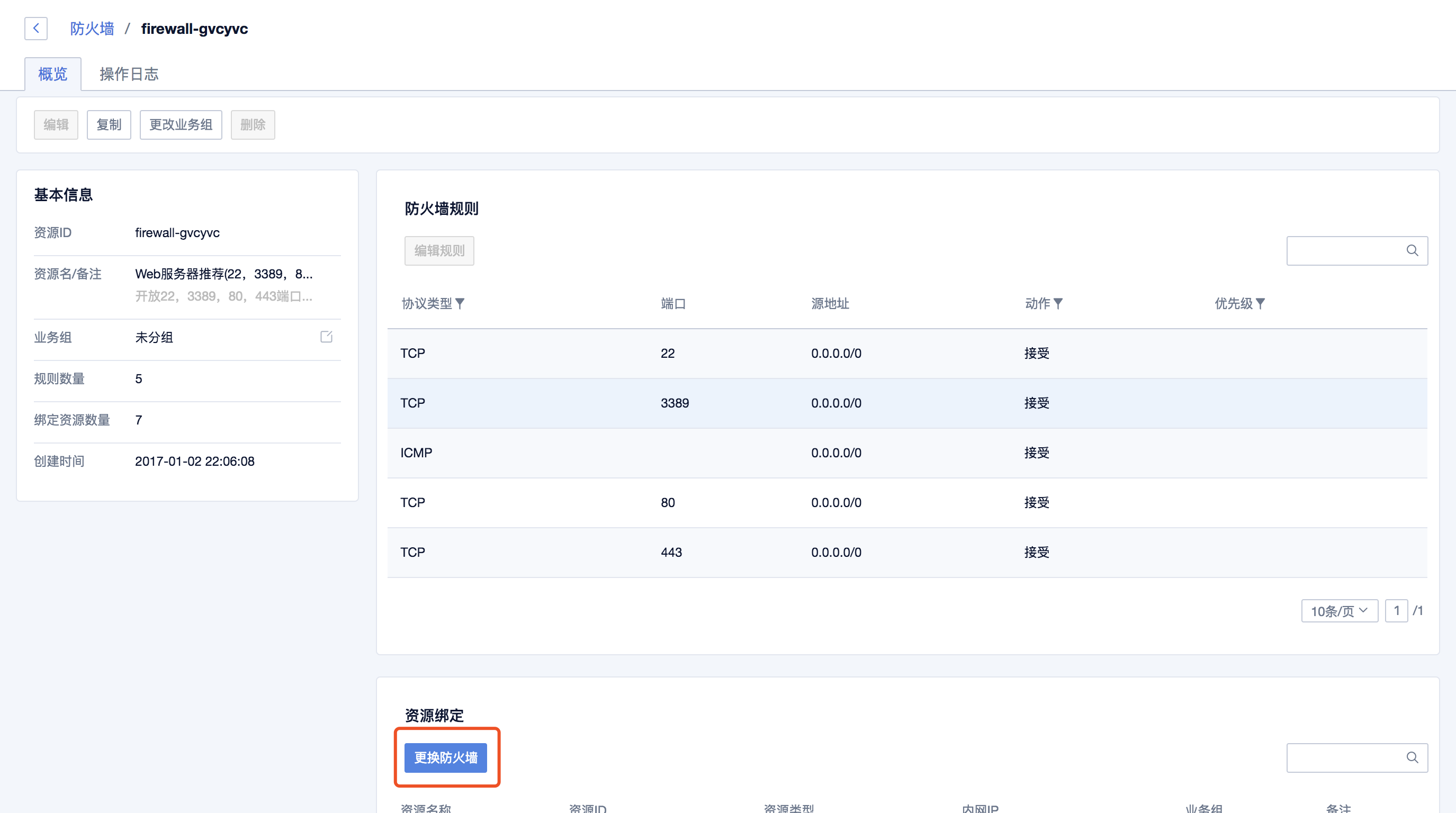The width and height of the screenshot is (1456, 813).
Task: Switch to the 操作日志 tab
Action: click(129, 74)
